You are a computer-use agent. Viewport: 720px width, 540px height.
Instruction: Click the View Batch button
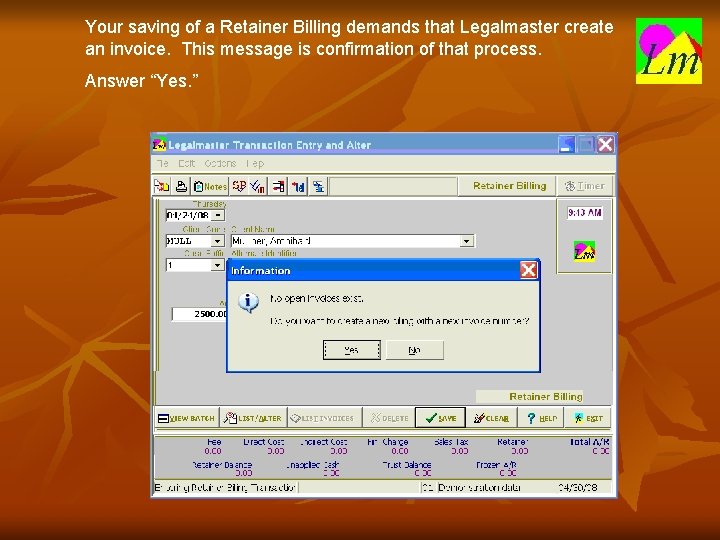186,418
